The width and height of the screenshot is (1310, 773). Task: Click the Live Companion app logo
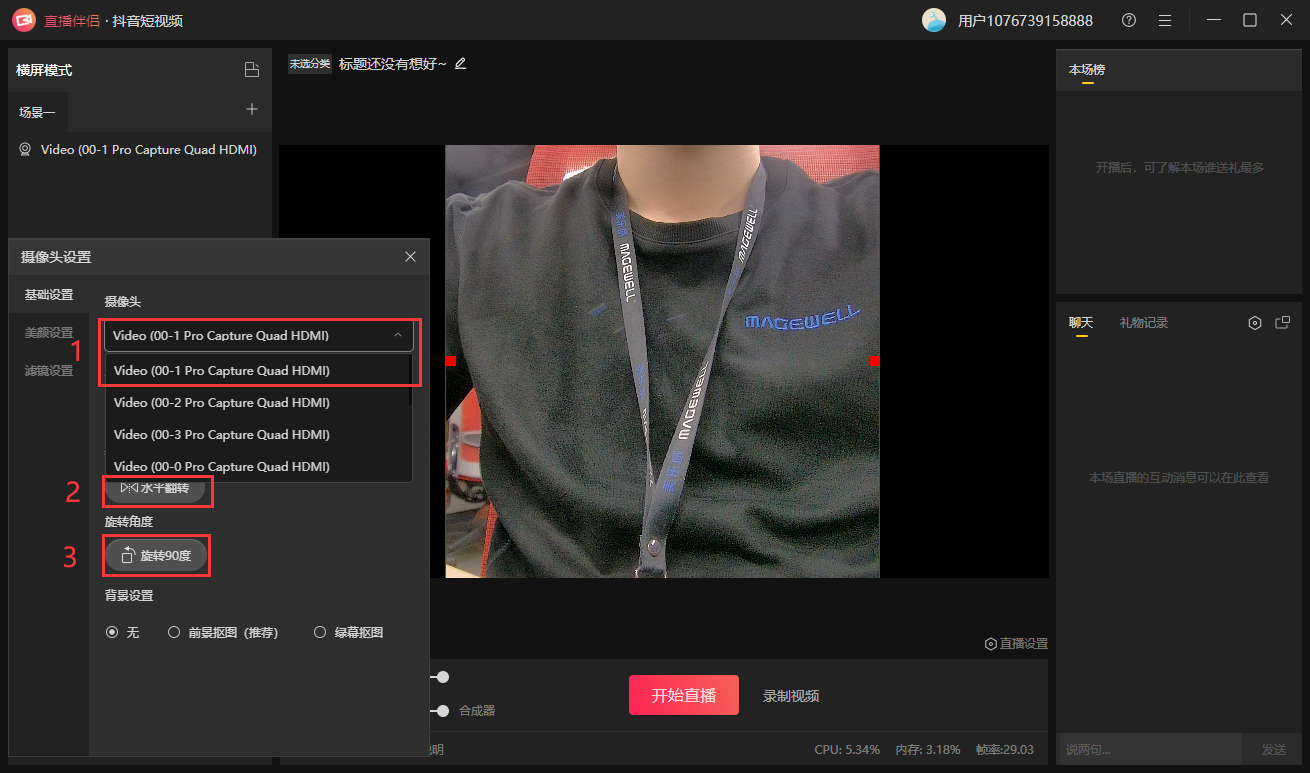(24, 20)
